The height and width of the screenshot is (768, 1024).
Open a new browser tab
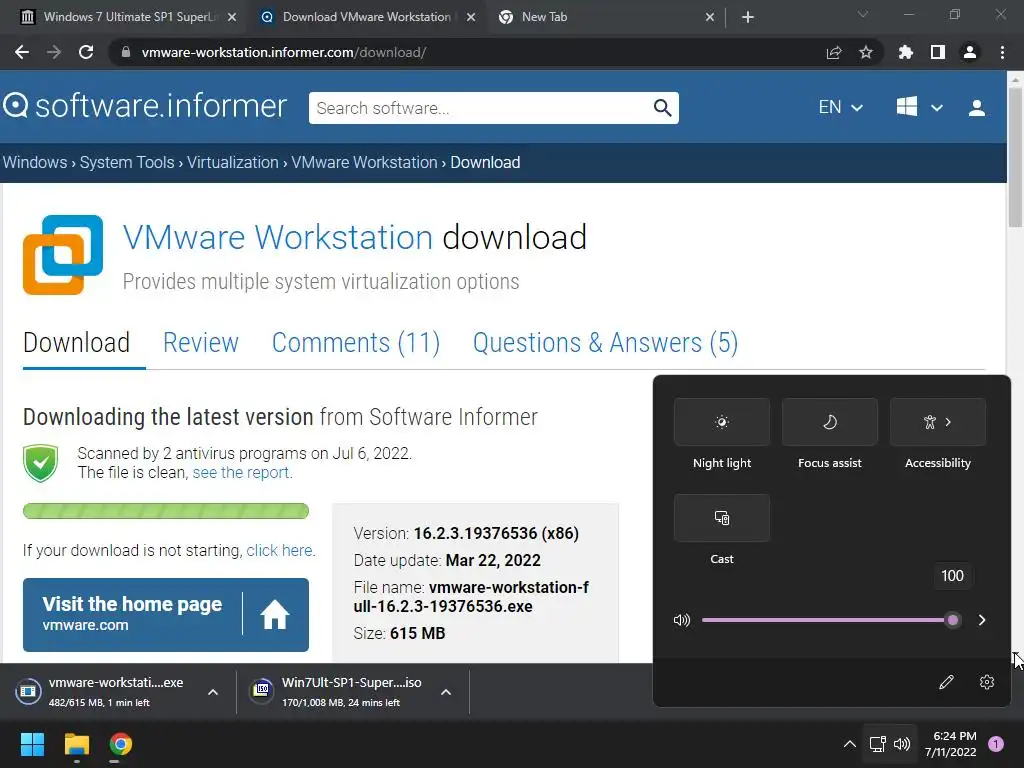(748, 17)
